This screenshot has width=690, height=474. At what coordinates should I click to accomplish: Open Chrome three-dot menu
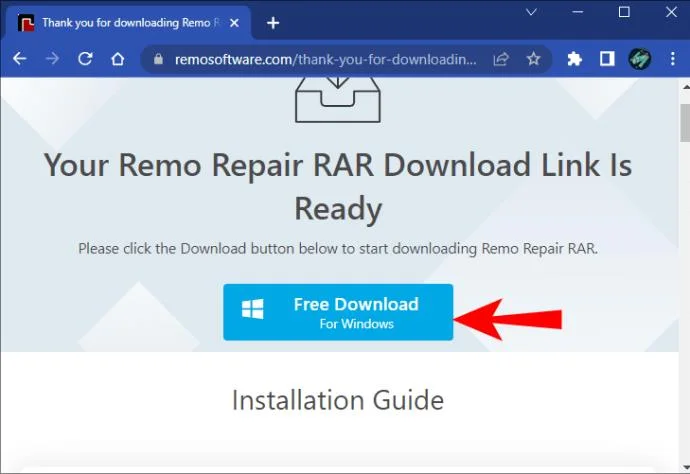pyautogui.click(x=672, y=59)
